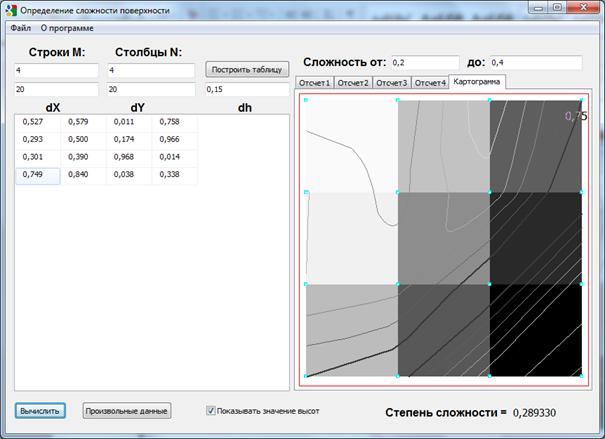Select table cell 0,014

174,157
